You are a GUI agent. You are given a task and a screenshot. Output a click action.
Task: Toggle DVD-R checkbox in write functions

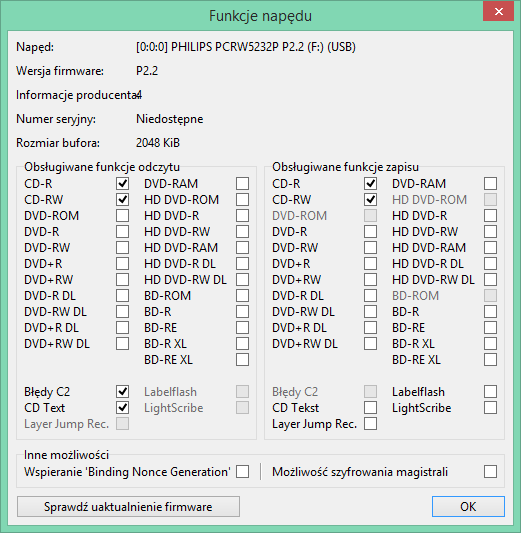click(x=370, y=231)
